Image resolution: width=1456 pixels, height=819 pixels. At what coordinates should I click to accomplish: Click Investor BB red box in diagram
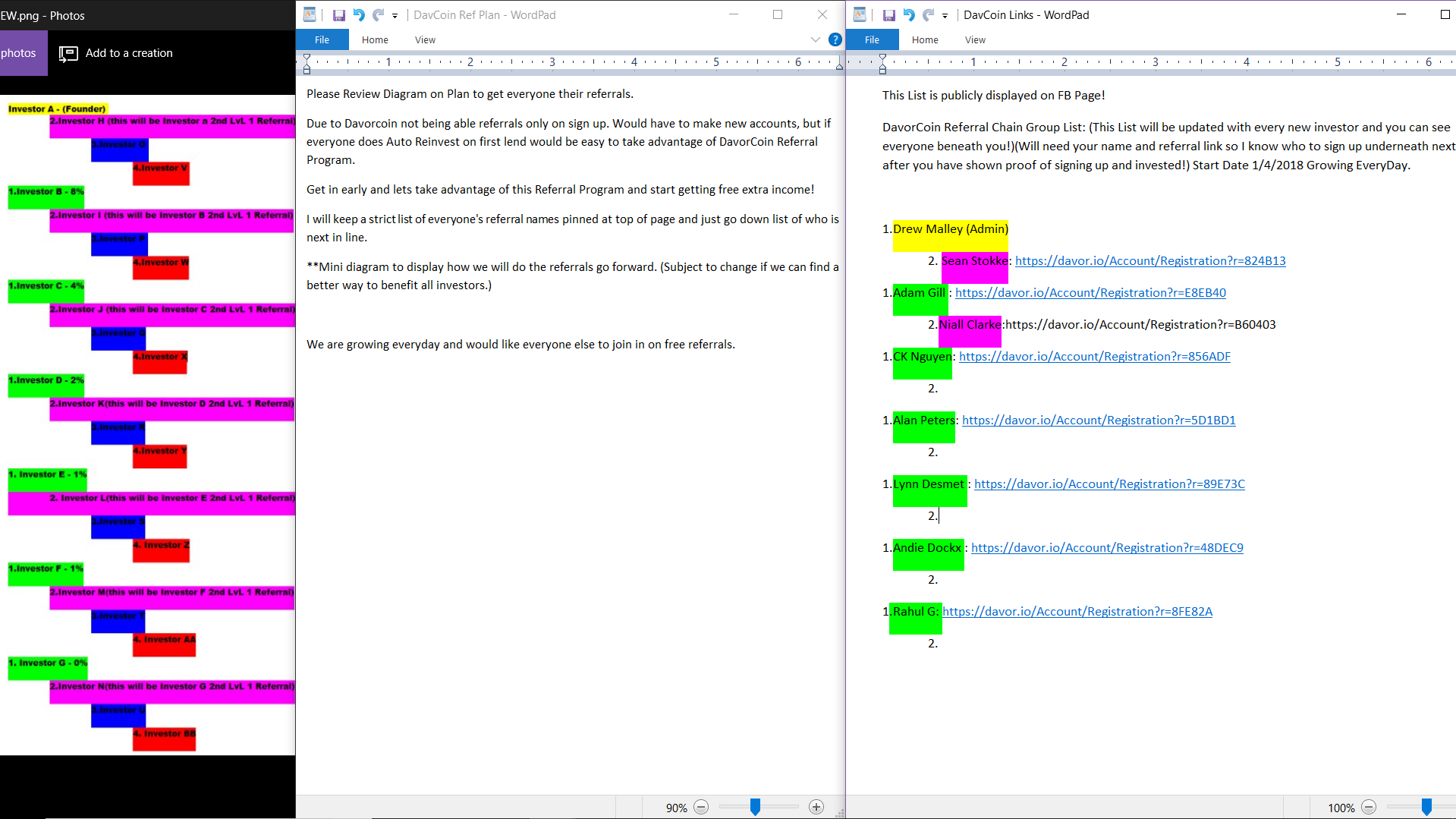(165, 739)
